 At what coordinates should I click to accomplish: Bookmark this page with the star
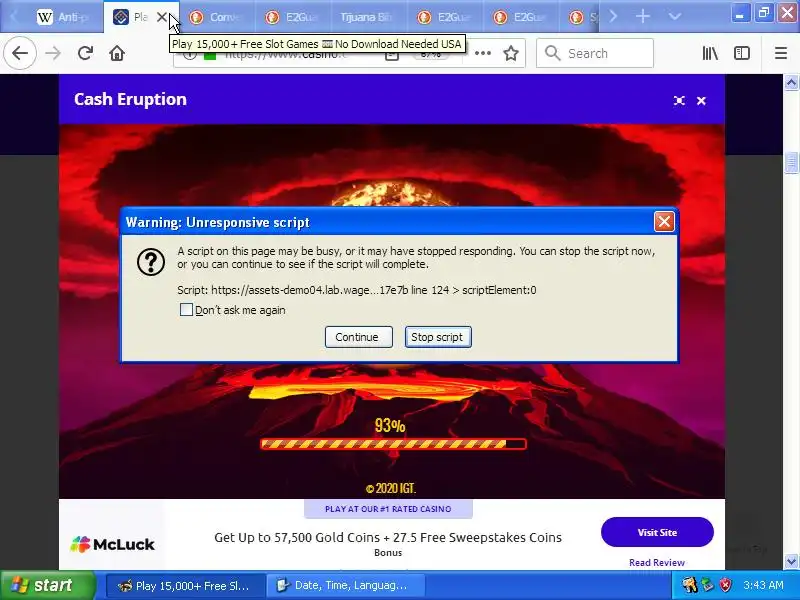pyautogui.click(x=511, y=53)
